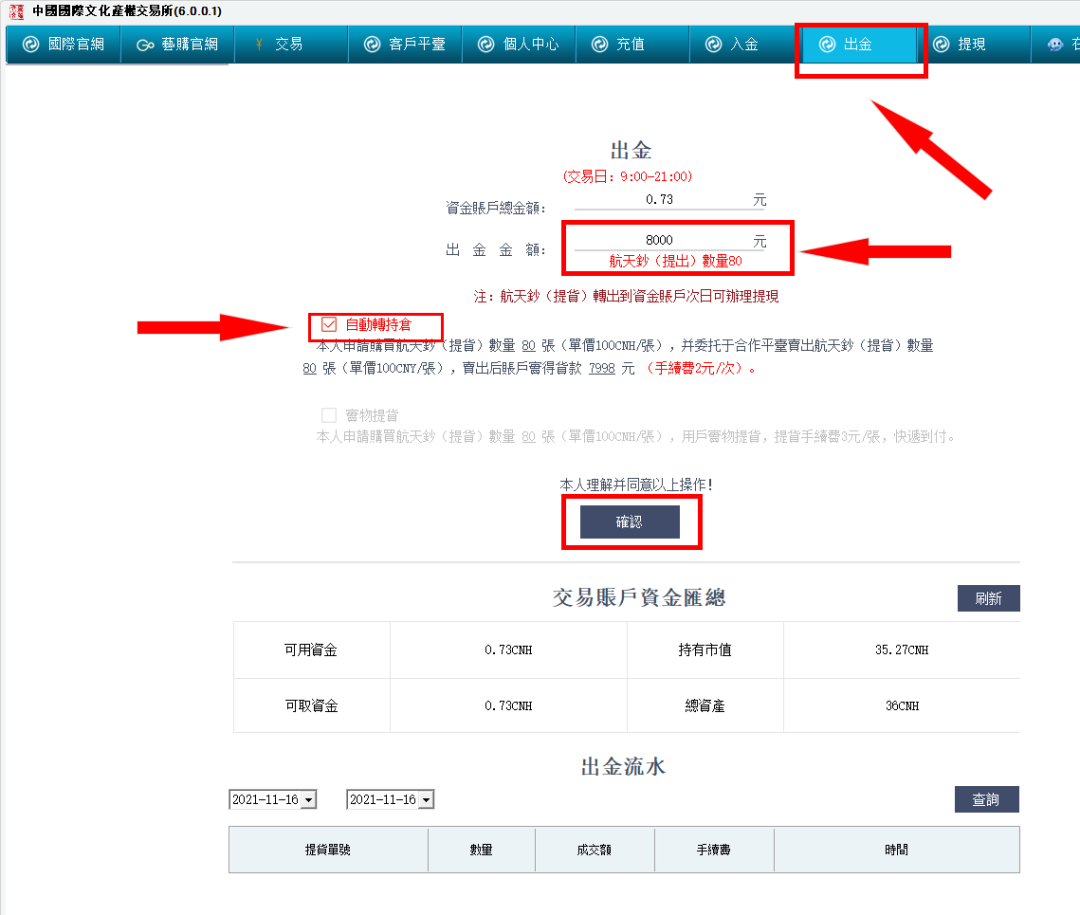The height and width of the screenshot is (915, 1080).
Task: Click the 交易賬戶資金匯總 heading
Action: click(639, 597)
